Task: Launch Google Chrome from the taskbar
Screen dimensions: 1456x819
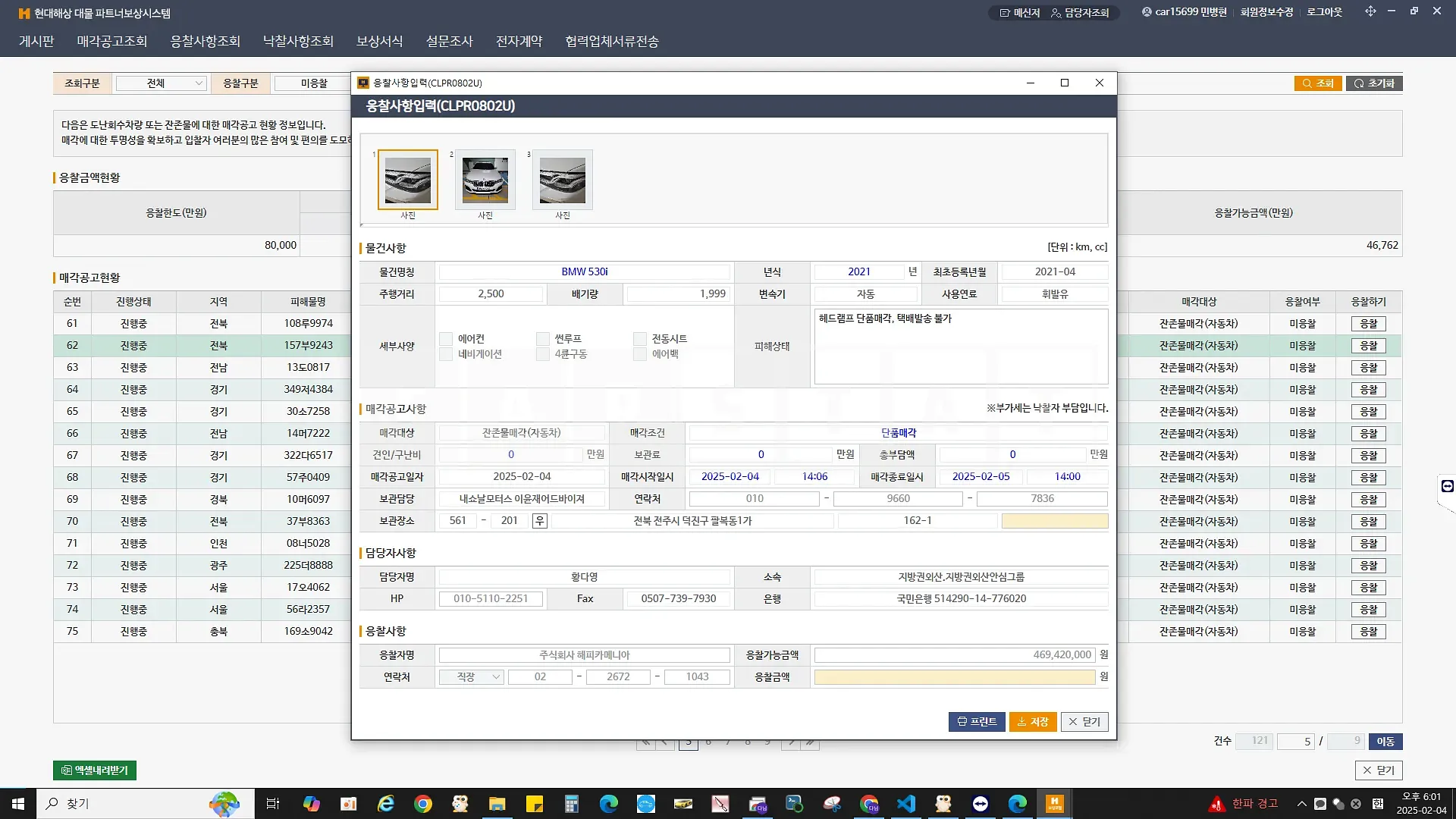Action: click(x=423, y=804)
